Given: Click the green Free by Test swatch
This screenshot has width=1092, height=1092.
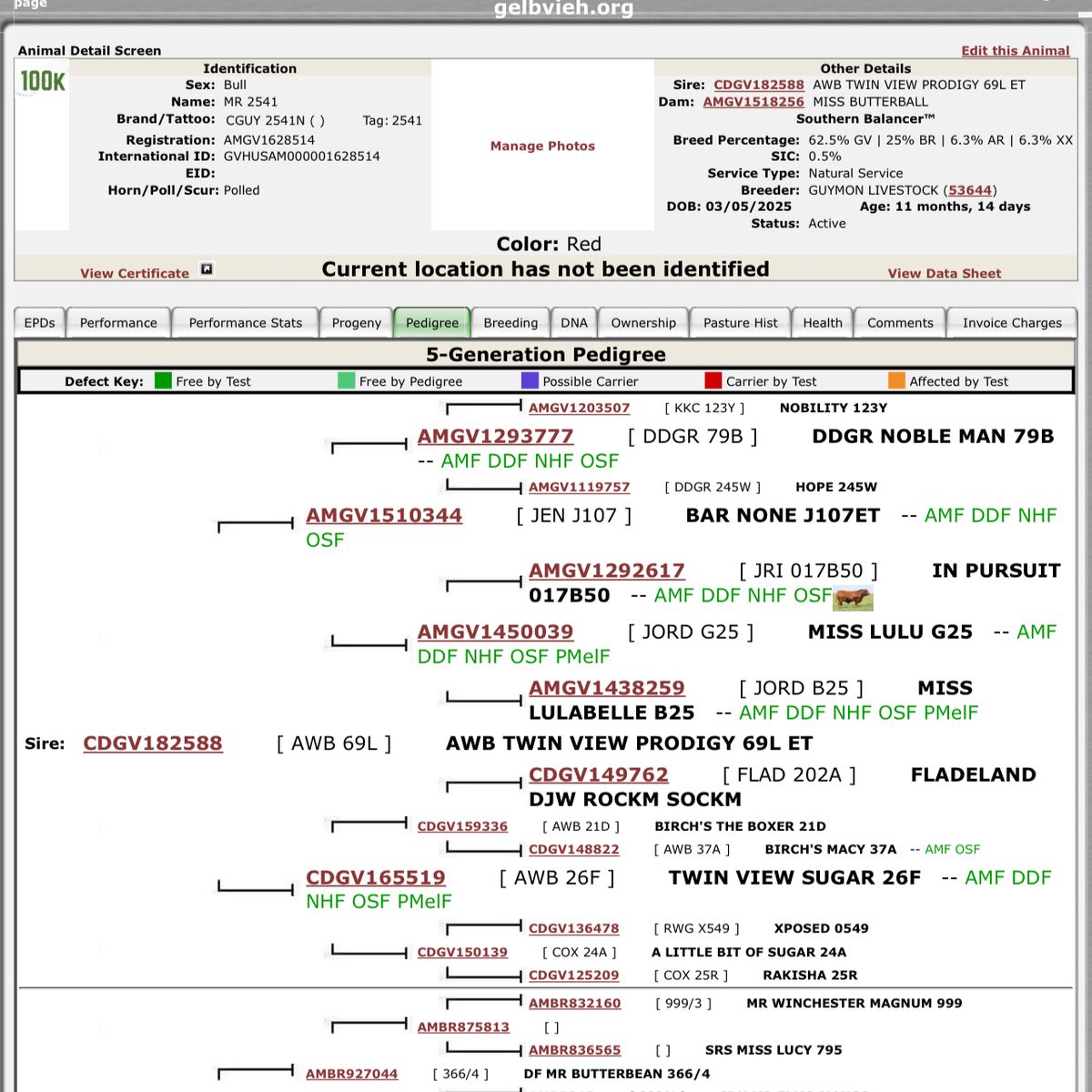Looking at the screenshot, I should pyautogui.click(x=163, y=380).
